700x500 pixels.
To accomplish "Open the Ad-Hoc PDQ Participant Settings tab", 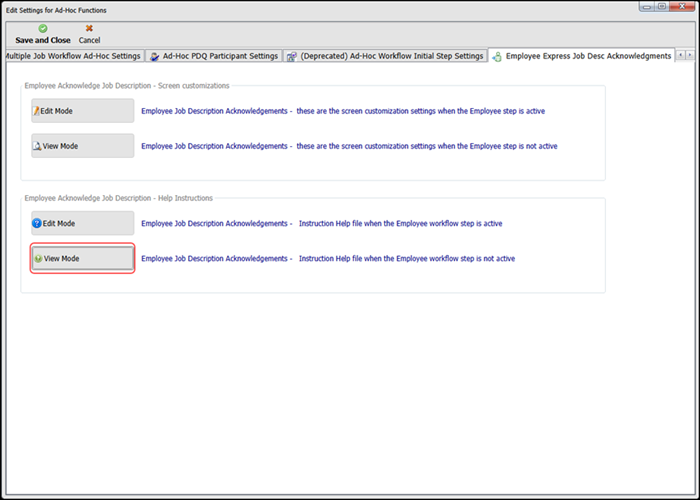I will pyautogui.click(x=214, y=56).
